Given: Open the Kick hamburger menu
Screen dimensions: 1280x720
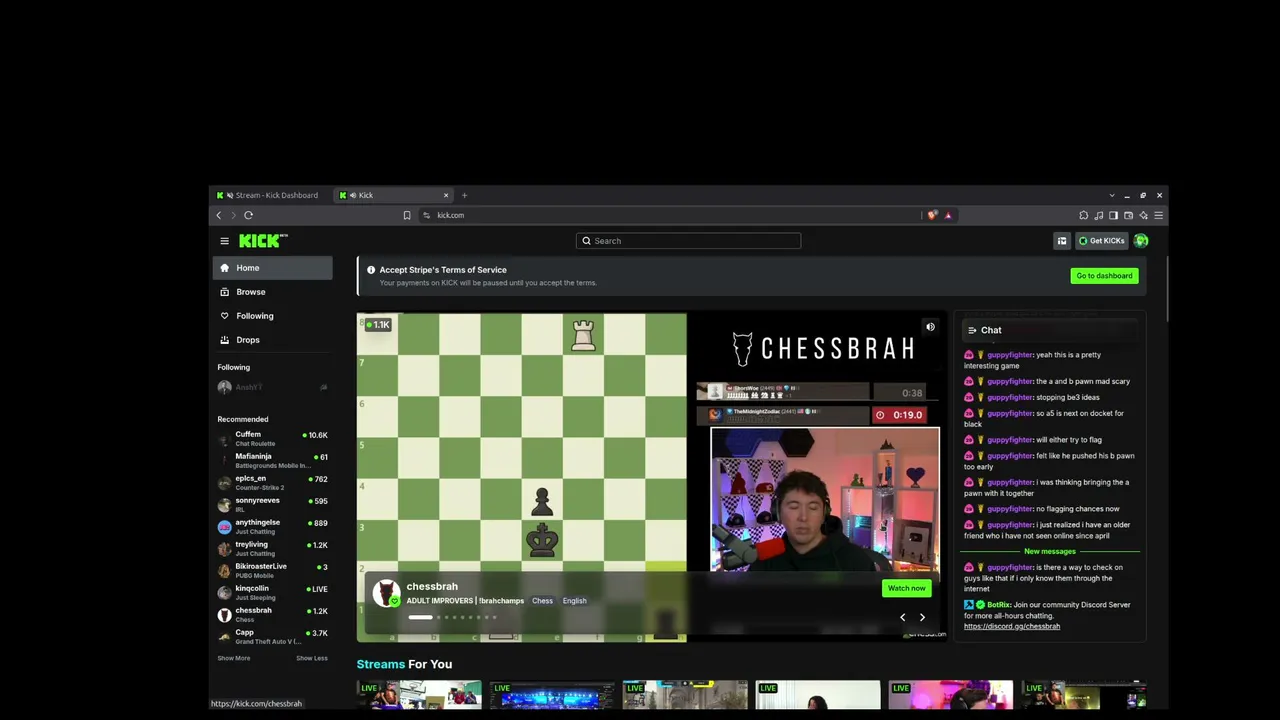Looking at the screenshot, I should click(x=224, y=241).
